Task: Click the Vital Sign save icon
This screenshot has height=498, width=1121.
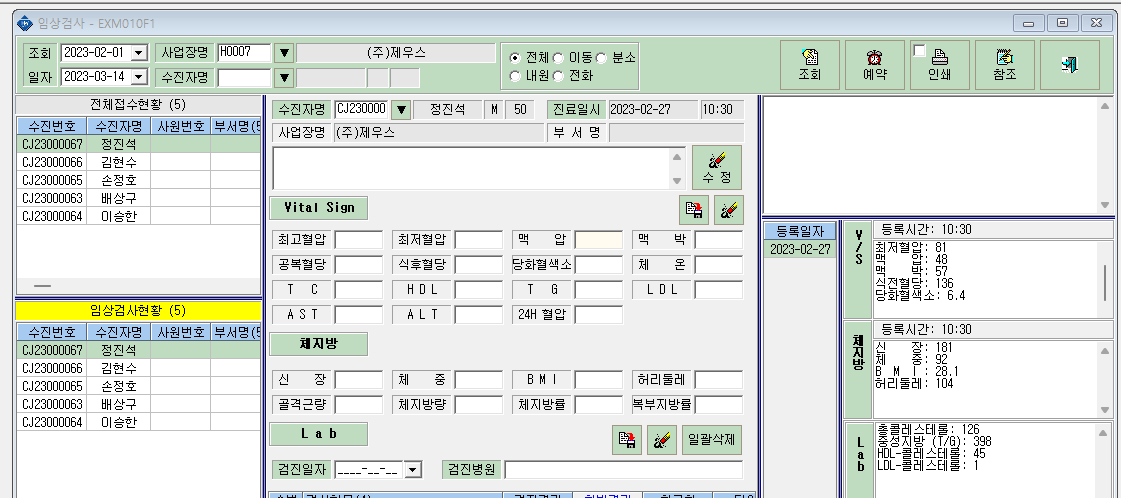Action: coord(693,210)
